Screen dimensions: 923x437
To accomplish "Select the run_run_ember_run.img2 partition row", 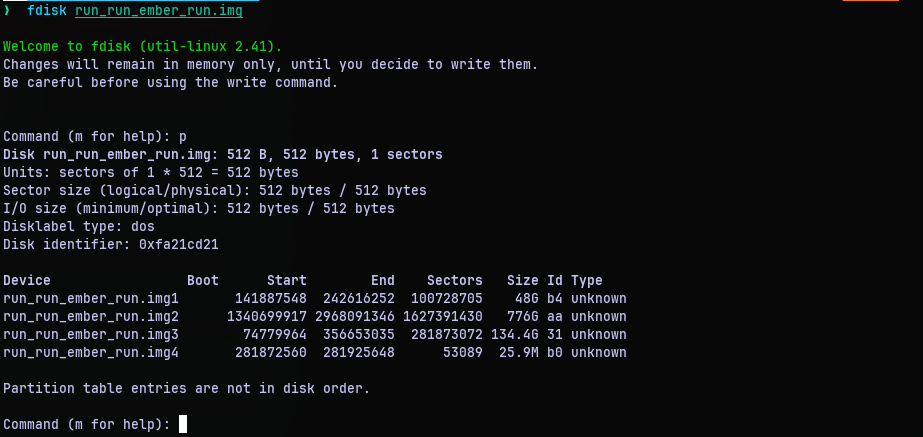I will coord(91,317).
